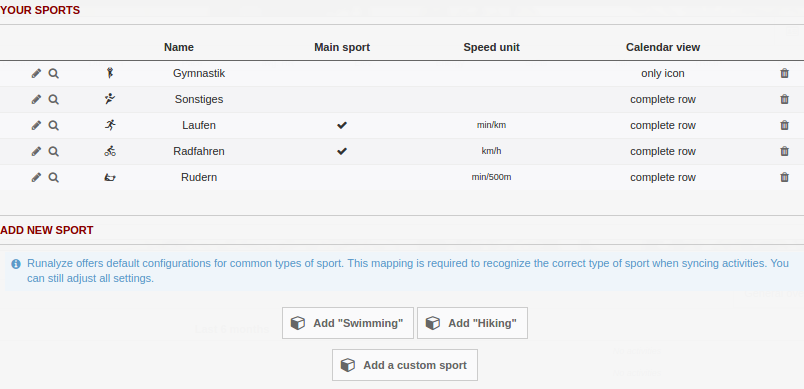Delete the Radfahren sport via trash icon
804x389 pixels.
pyautogui.click(x=784, y=151)
